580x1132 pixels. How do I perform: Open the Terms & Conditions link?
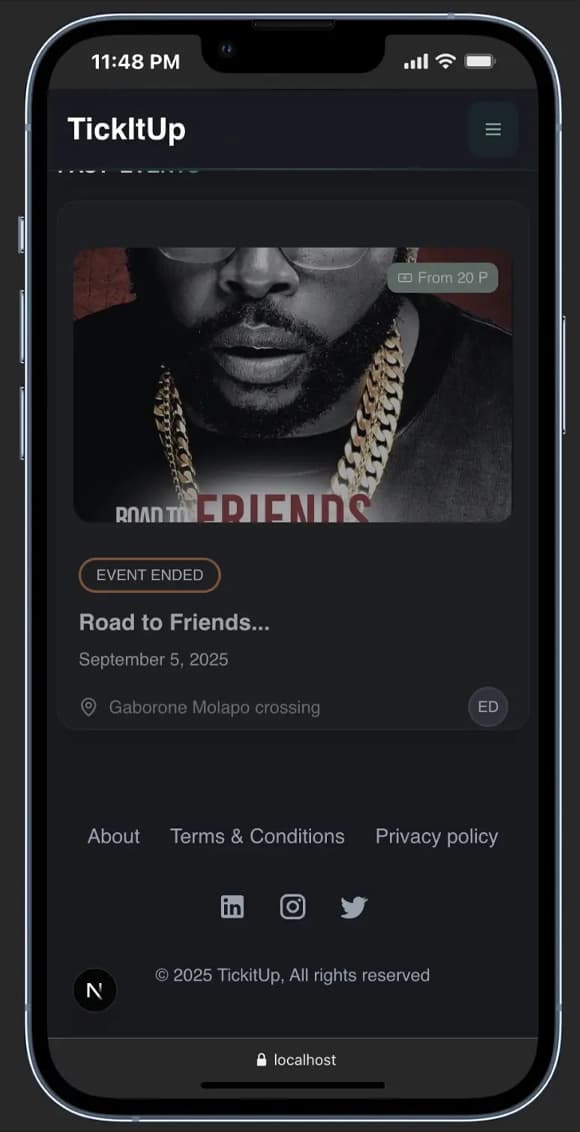257,837
